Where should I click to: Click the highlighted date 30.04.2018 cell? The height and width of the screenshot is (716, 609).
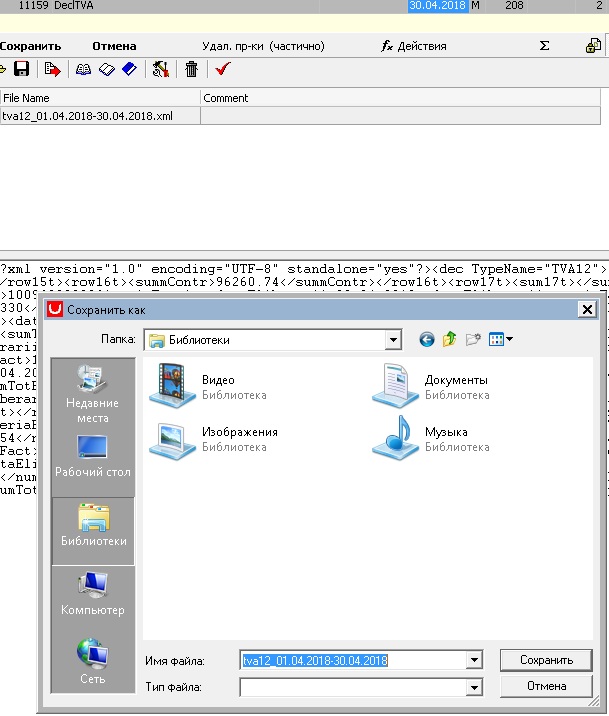click(x=438, y=6)
